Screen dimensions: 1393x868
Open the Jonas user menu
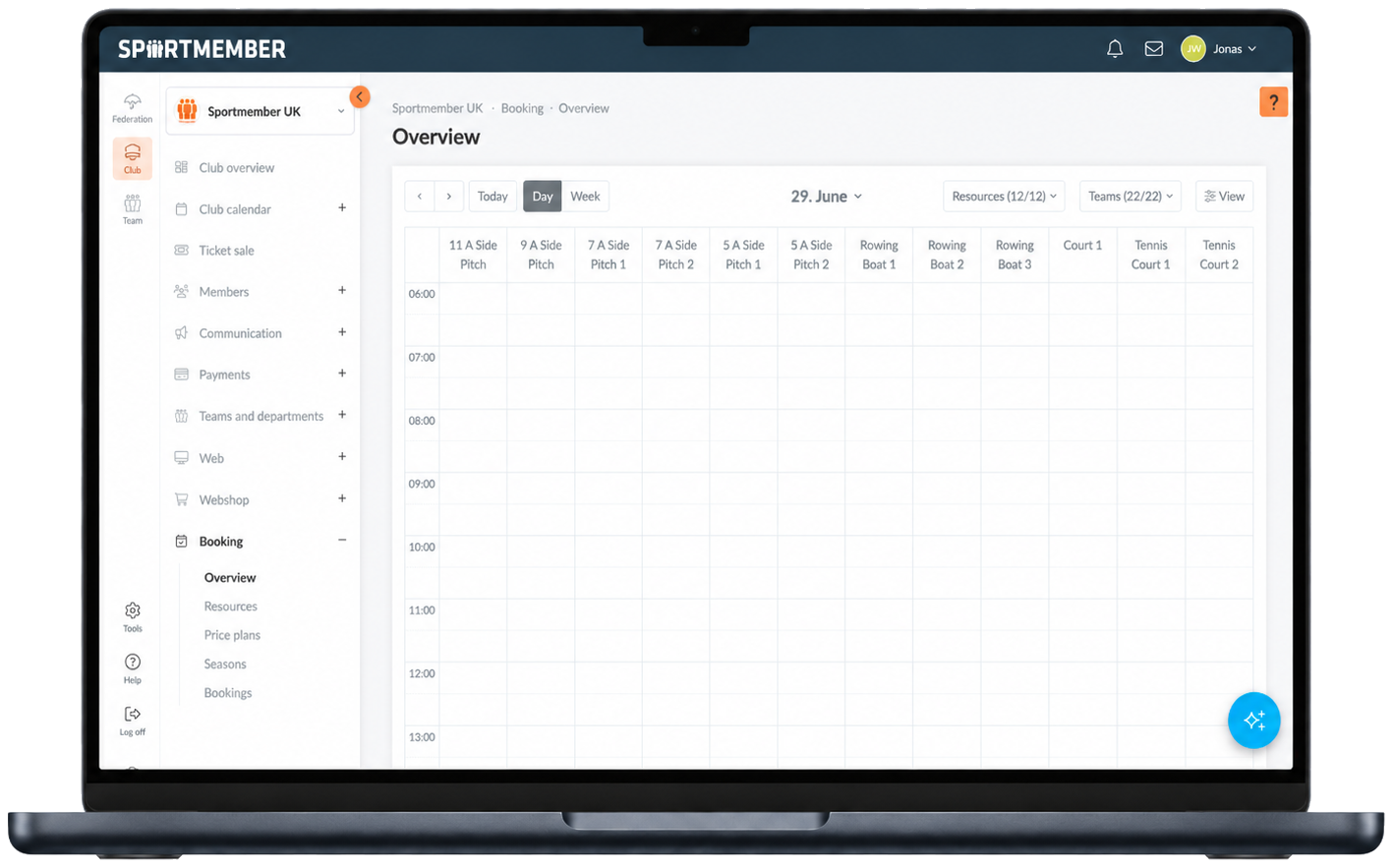1235,48
